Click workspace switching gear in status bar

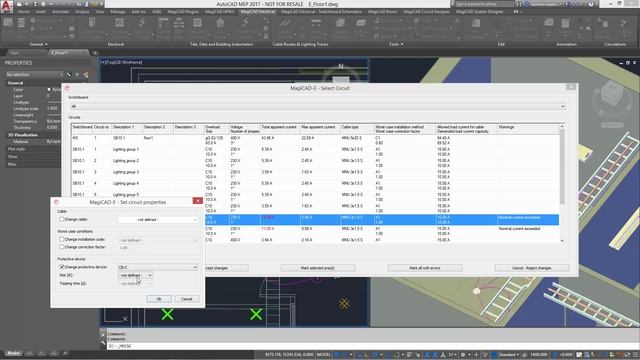pos(463,355)
